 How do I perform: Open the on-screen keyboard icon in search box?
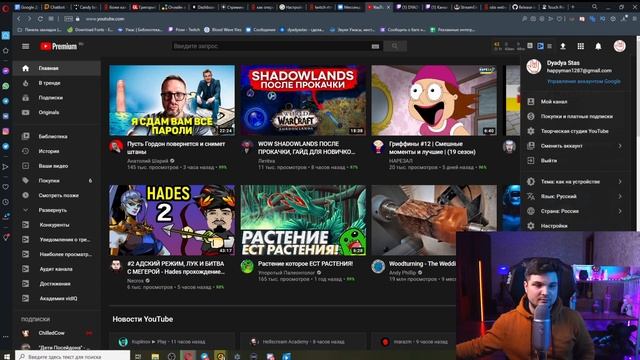click(375, 46)
